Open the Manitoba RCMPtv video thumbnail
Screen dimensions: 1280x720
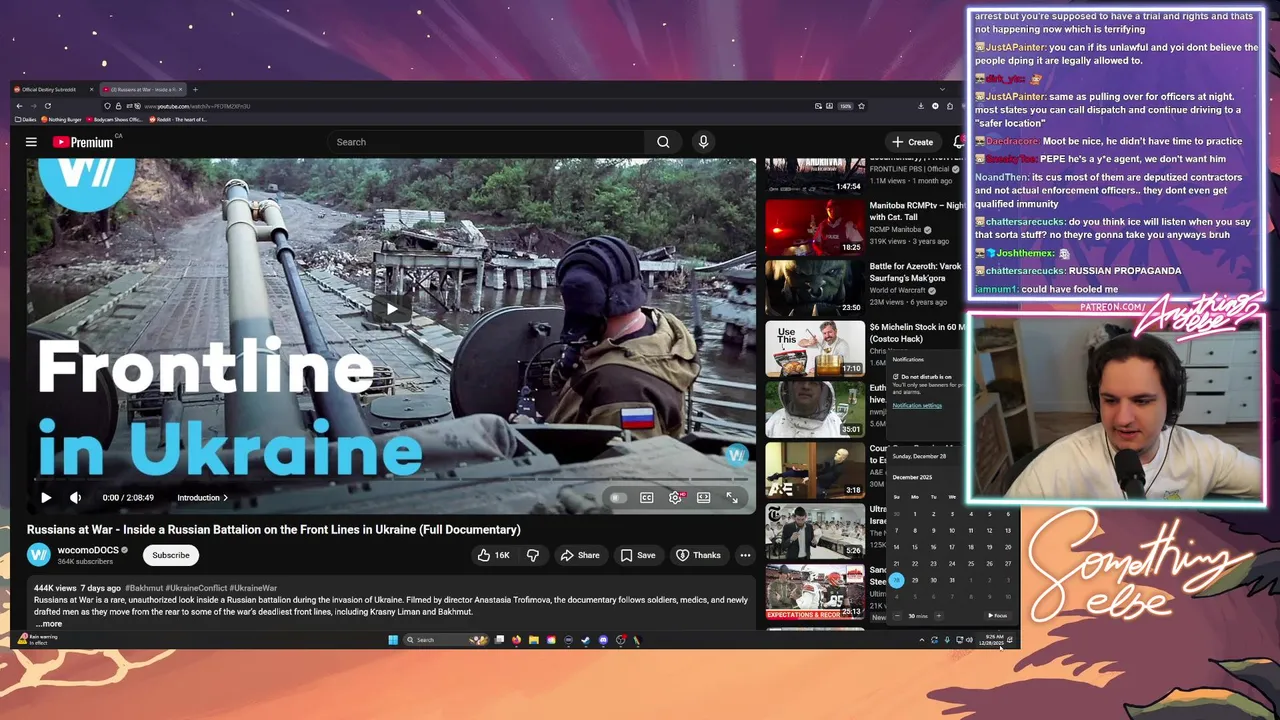click(815, 227)
